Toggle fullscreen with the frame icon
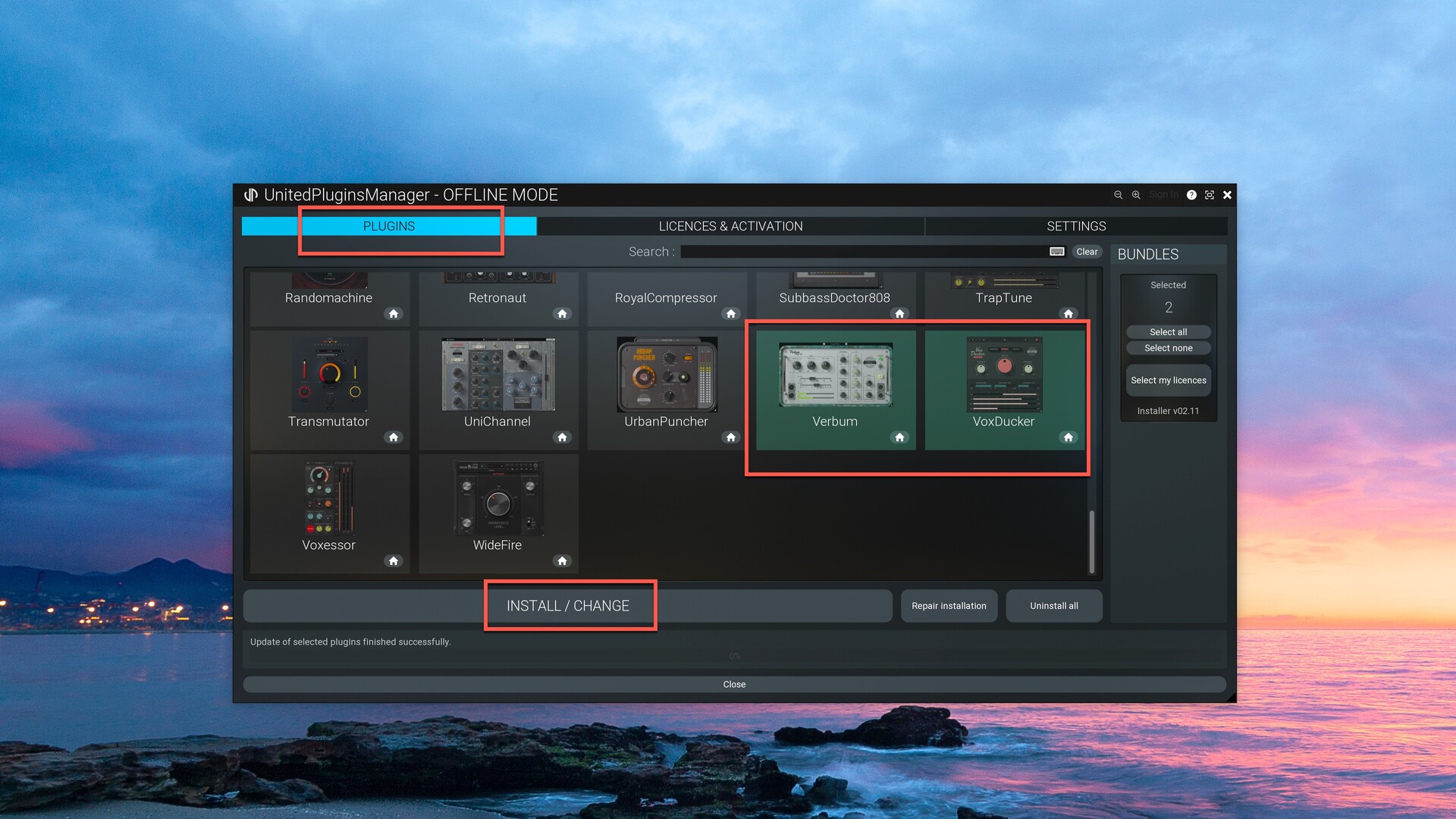 (1210, 195)
